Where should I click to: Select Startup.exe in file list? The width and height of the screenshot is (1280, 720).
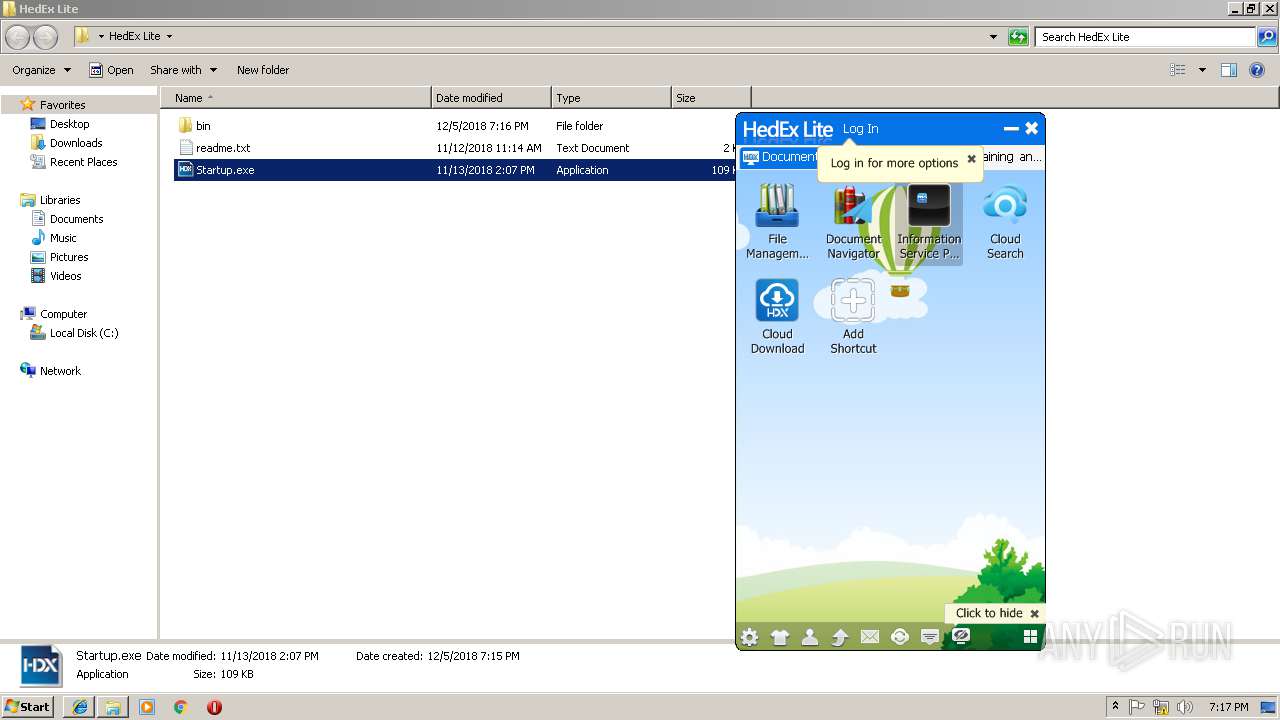coord(225,170)
